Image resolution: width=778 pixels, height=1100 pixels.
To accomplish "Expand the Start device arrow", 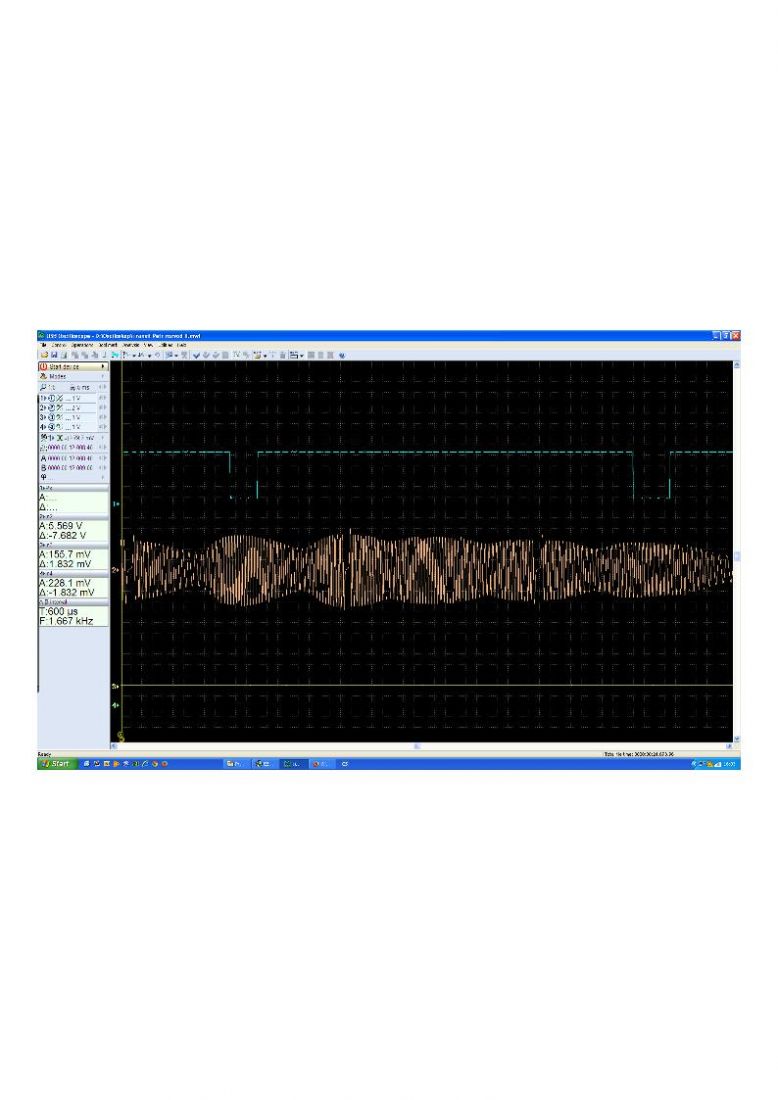I will click(x=103, y=367).
